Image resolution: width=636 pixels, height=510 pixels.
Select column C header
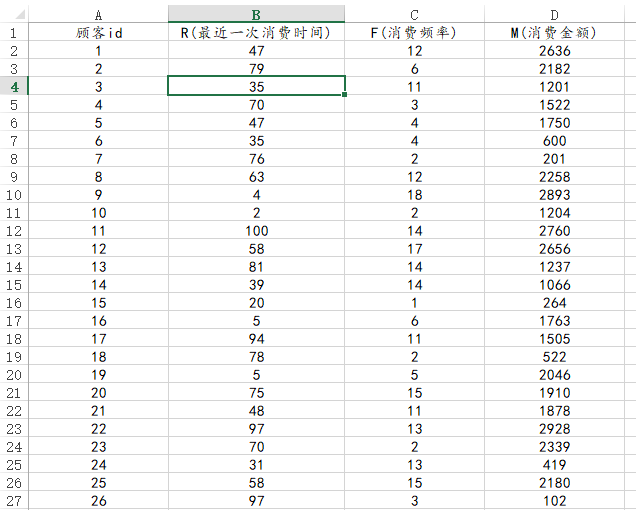(414, 14)
